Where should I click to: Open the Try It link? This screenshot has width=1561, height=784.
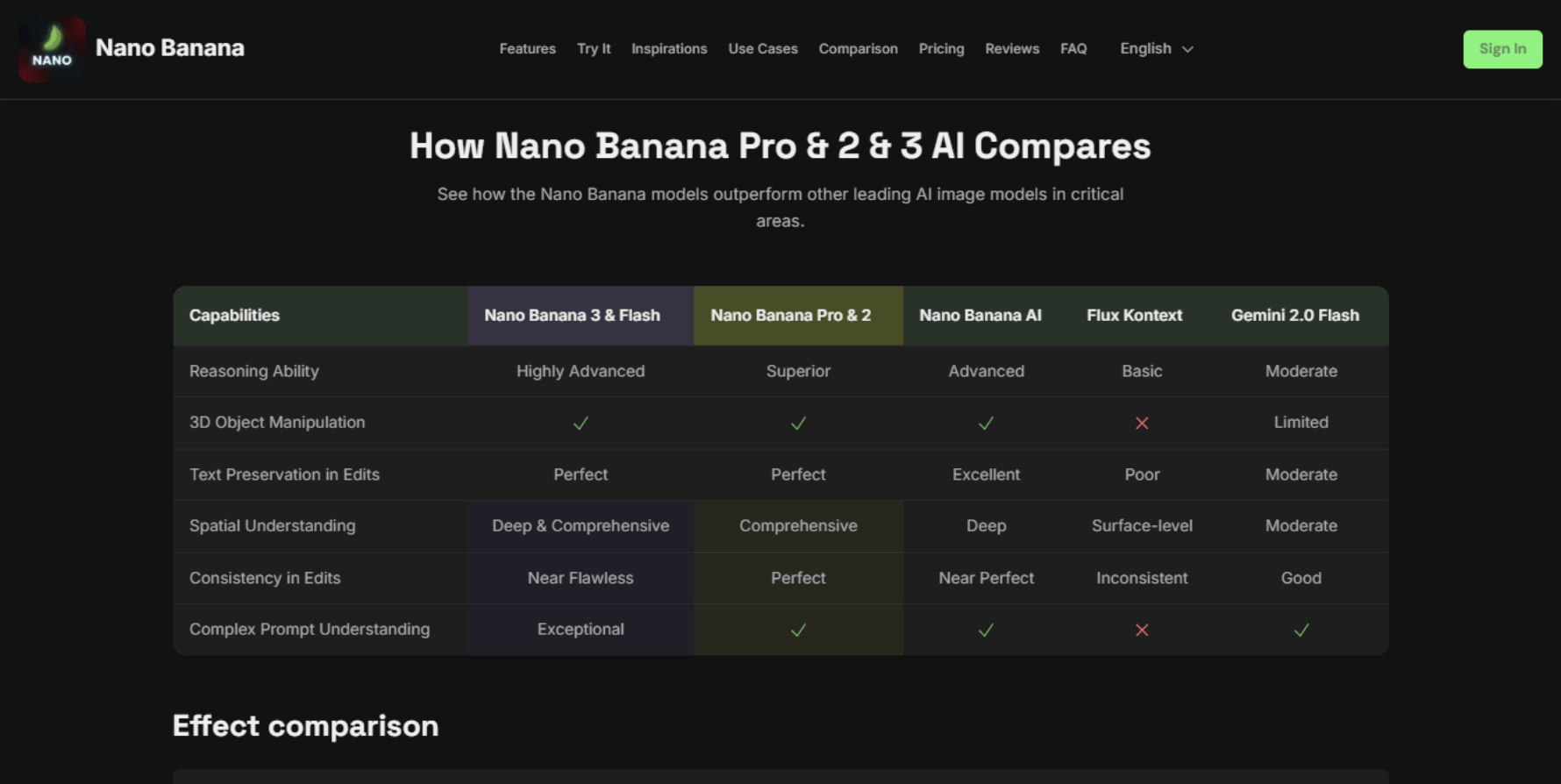(594, 49)
